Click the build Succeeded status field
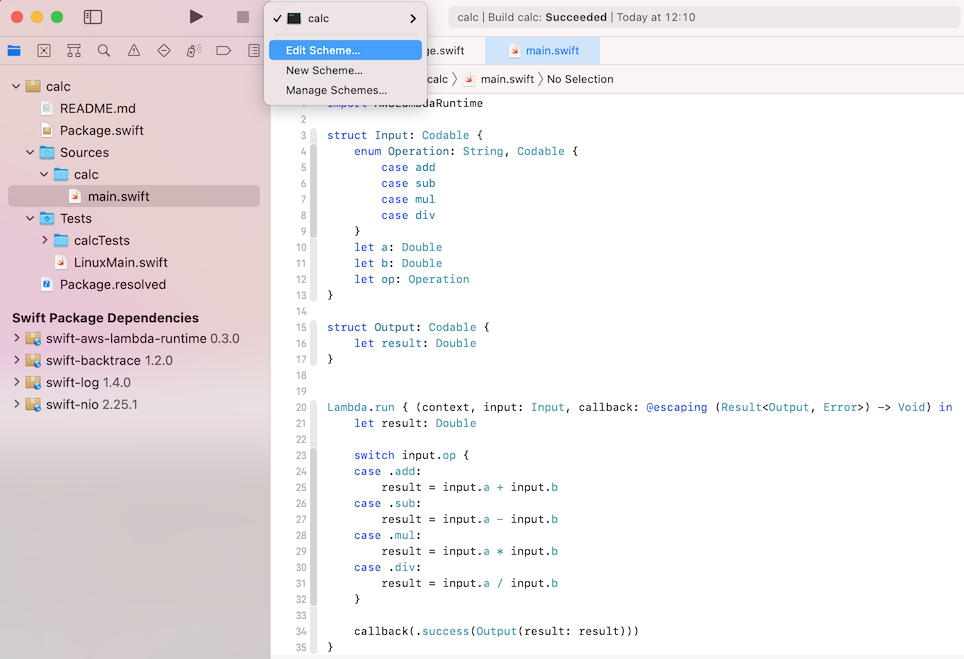Screen dimensions: 964x659 click(x=704, y=17)
